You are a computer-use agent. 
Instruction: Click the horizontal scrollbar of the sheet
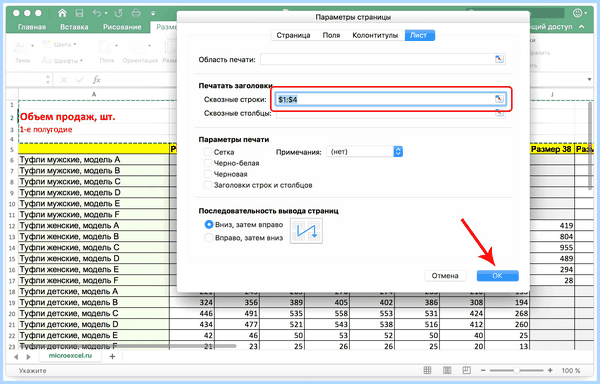coord(128,346)
